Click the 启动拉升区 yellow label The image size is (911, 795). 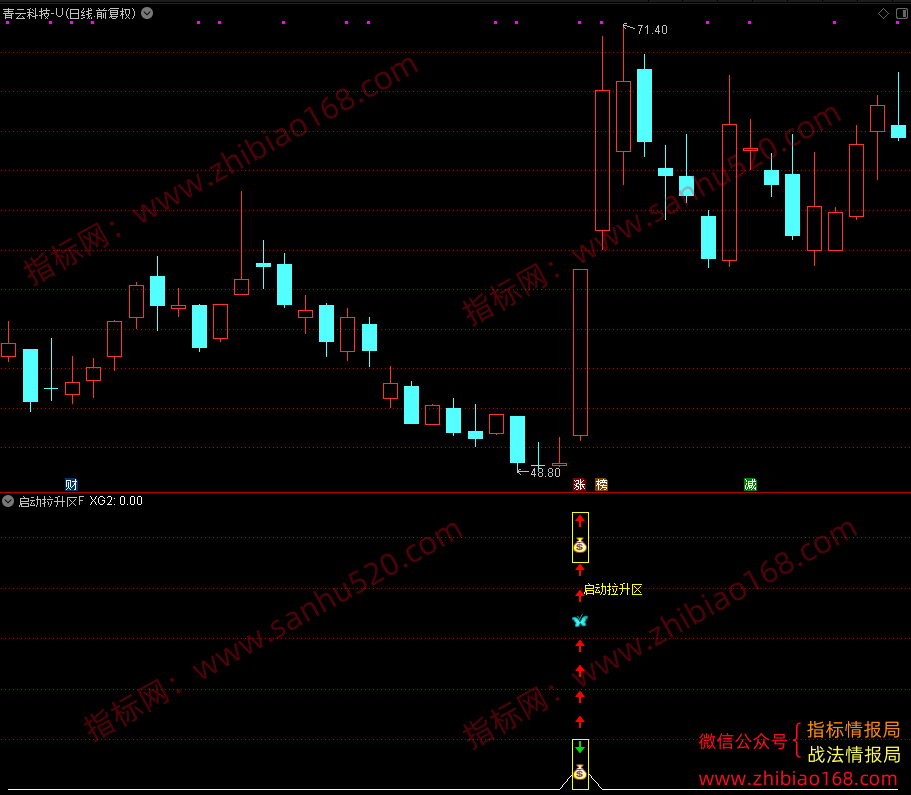click(613, 589)
